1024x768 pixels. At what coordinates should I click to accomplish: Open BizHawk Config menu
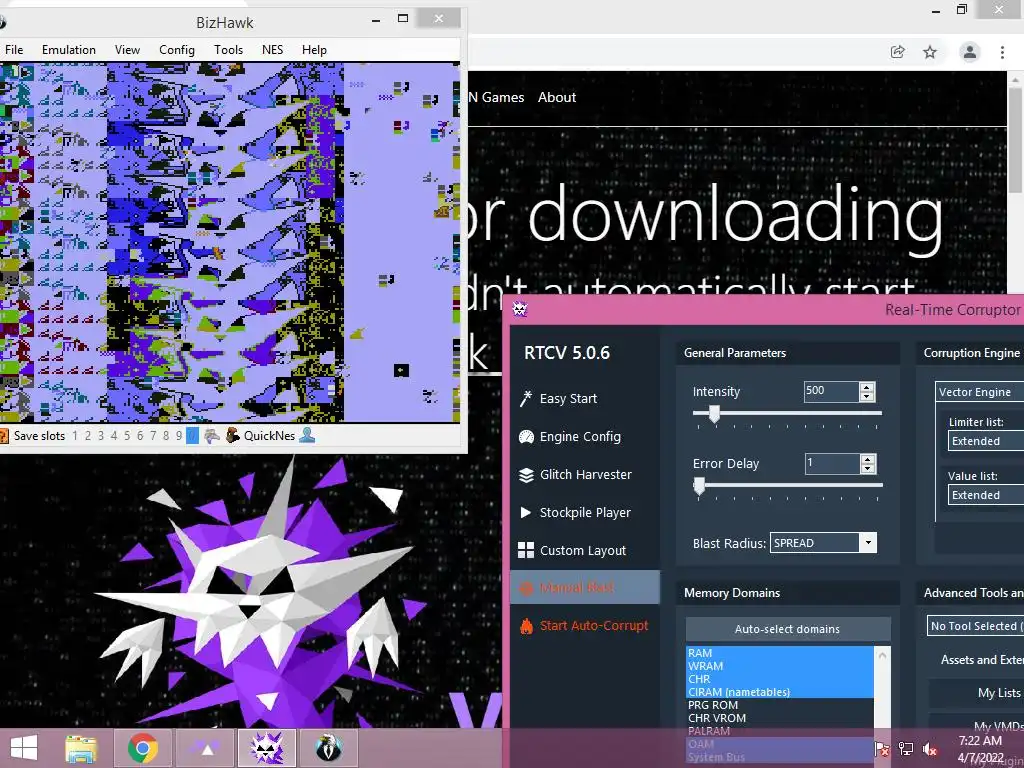[177, 50]
